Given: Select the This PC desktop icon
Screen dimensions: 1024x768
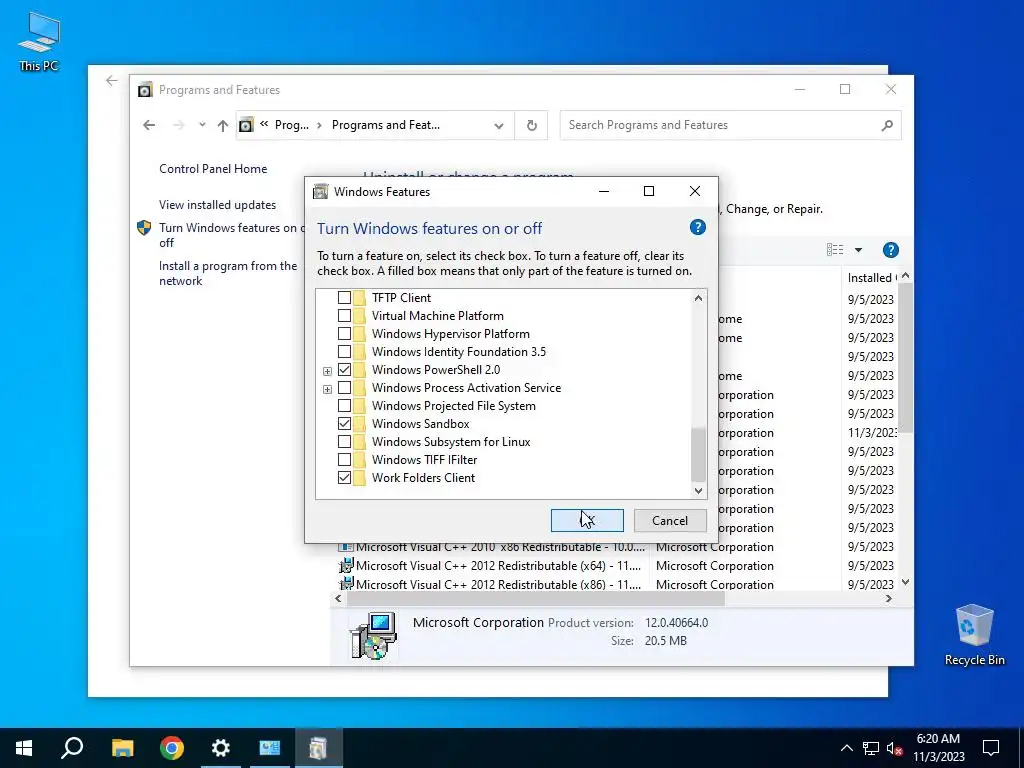Looking at the screenshot, I should 39,42.
